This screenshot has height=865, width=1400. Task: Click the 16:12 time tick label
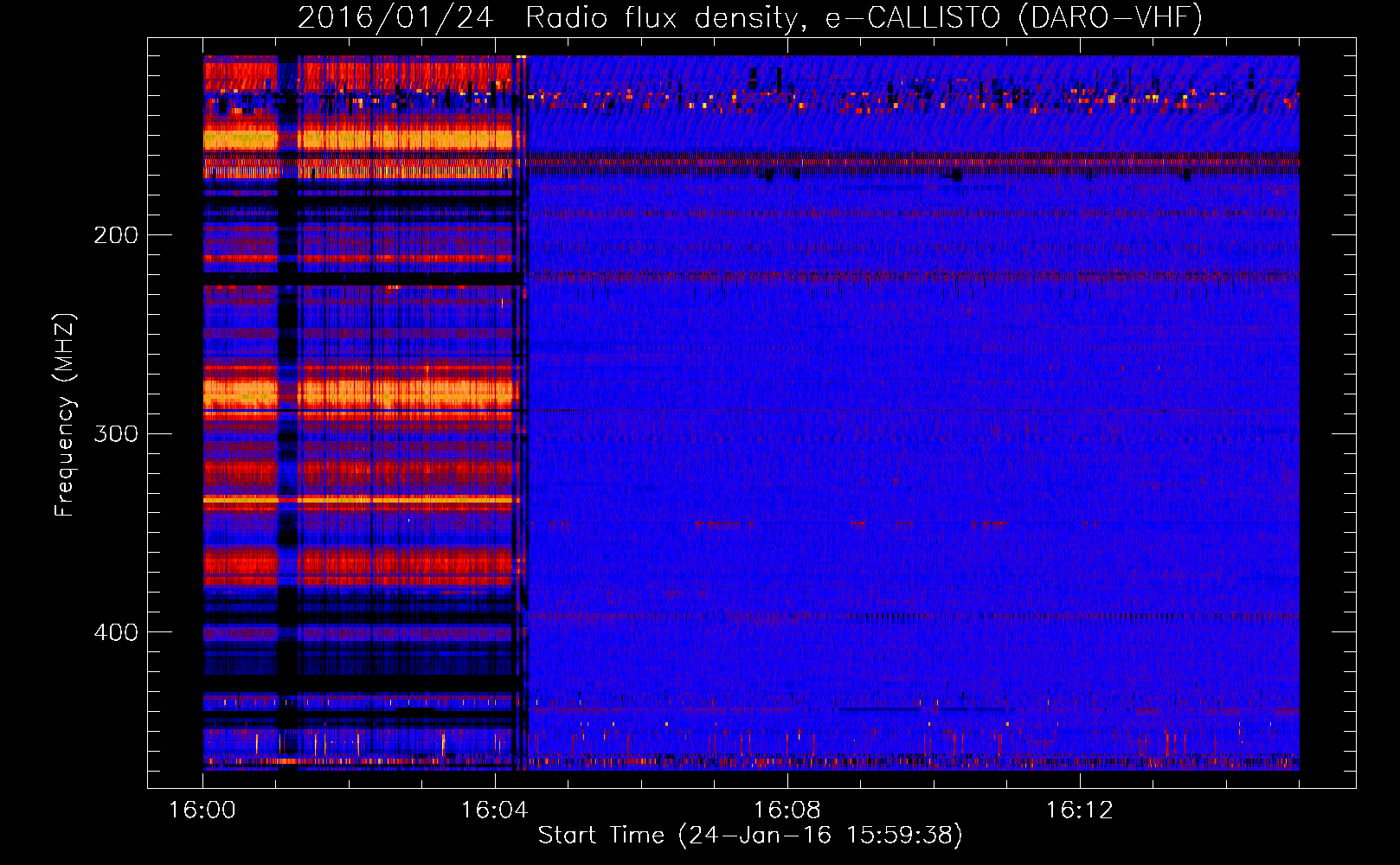(x=1080, y=811)
